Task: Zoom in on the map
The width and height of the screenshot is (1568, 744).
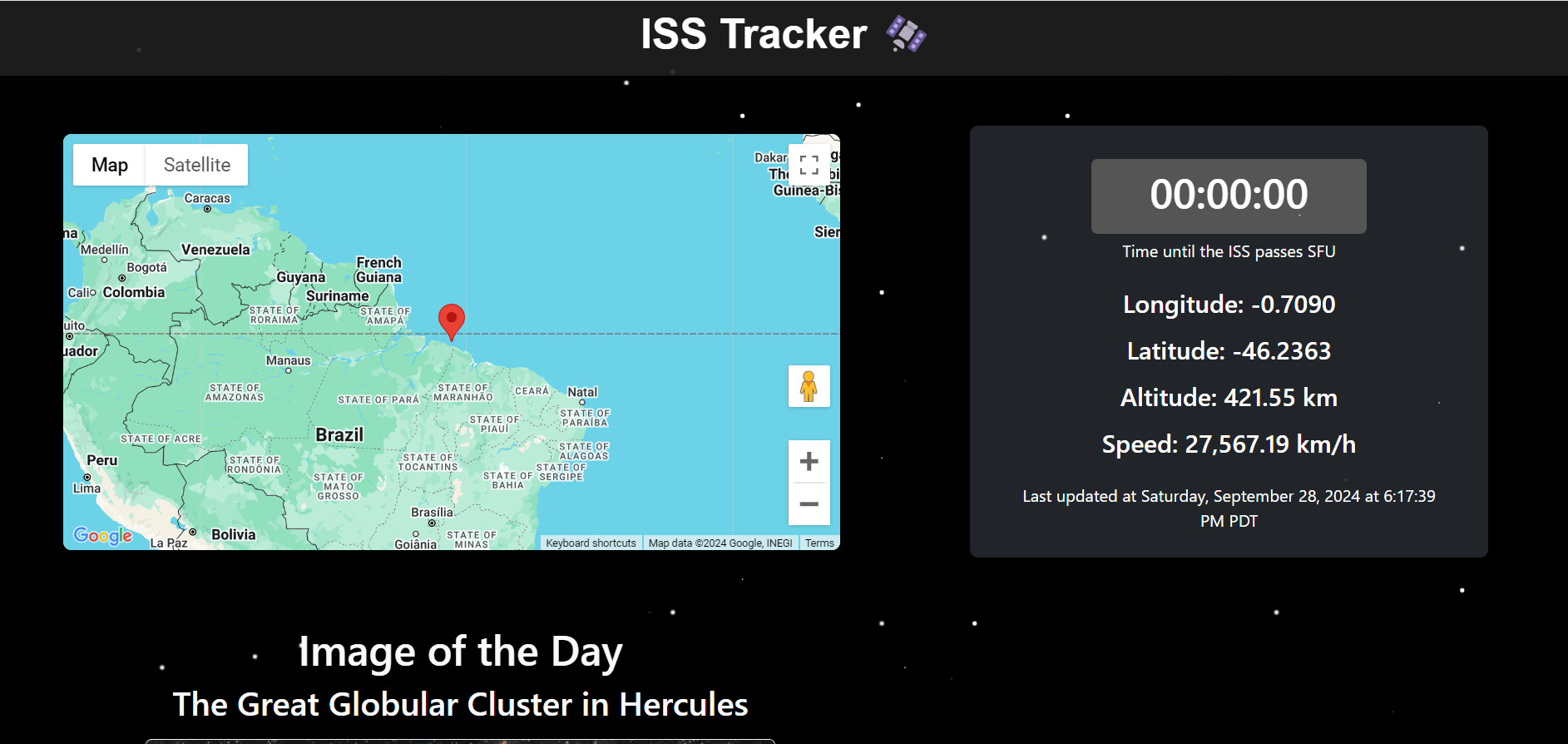Action: click(x=809, y=462)
